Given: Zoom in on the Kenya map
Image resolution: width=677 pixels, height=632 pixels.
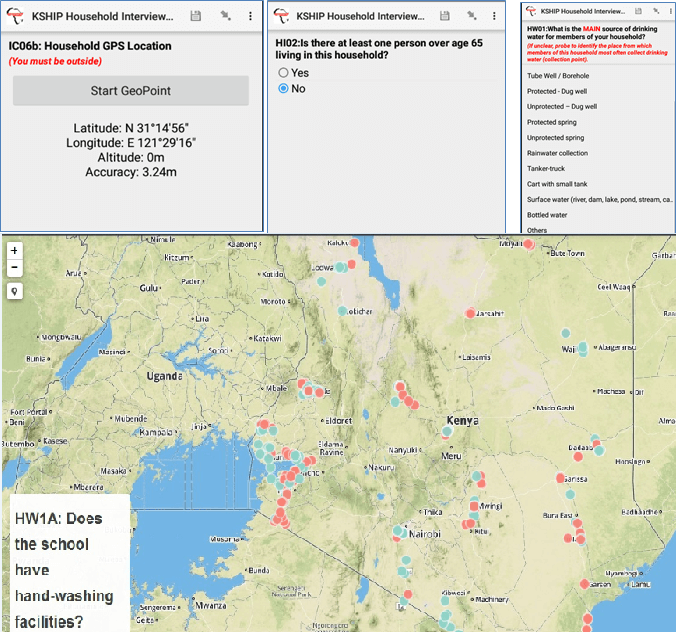Looking at the screenshot, I should pyautogui.click(x=14, y=250).
